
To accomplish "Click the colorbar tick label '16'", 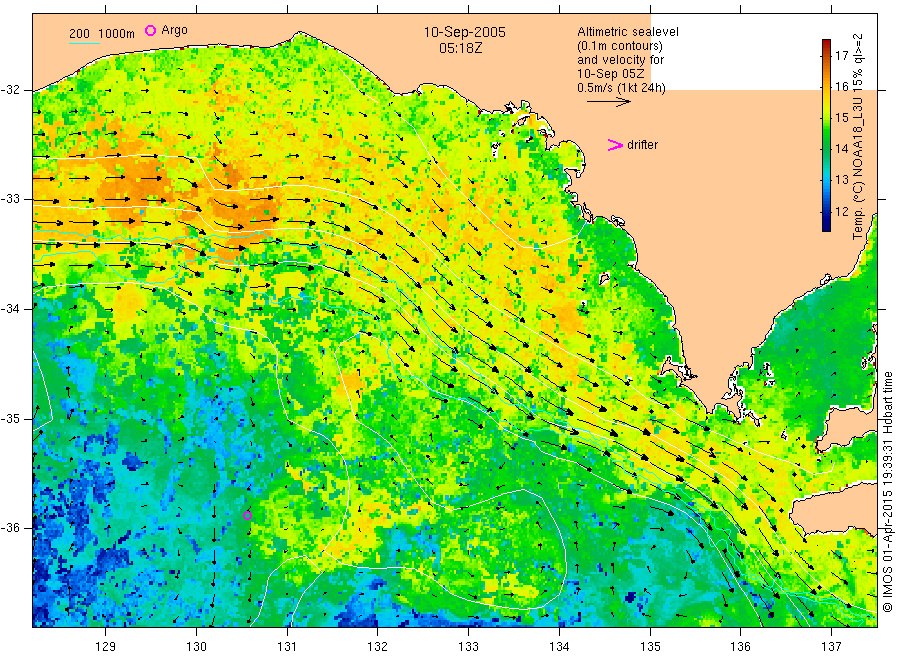I will point(841,87).
